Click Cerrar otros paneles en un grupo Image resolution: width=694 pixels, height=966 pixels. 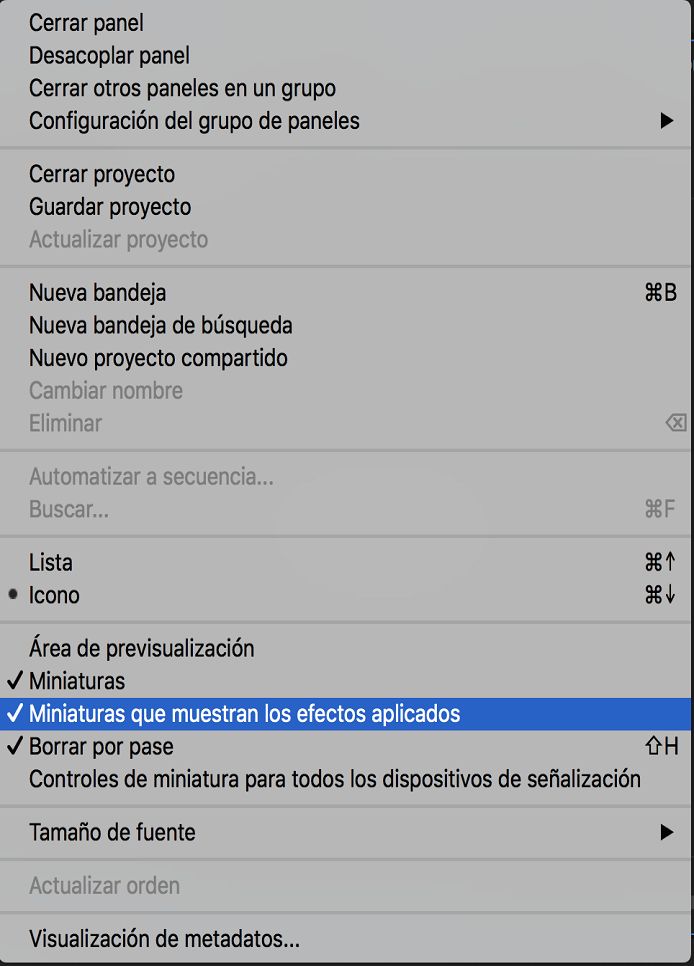click(182, 88)
